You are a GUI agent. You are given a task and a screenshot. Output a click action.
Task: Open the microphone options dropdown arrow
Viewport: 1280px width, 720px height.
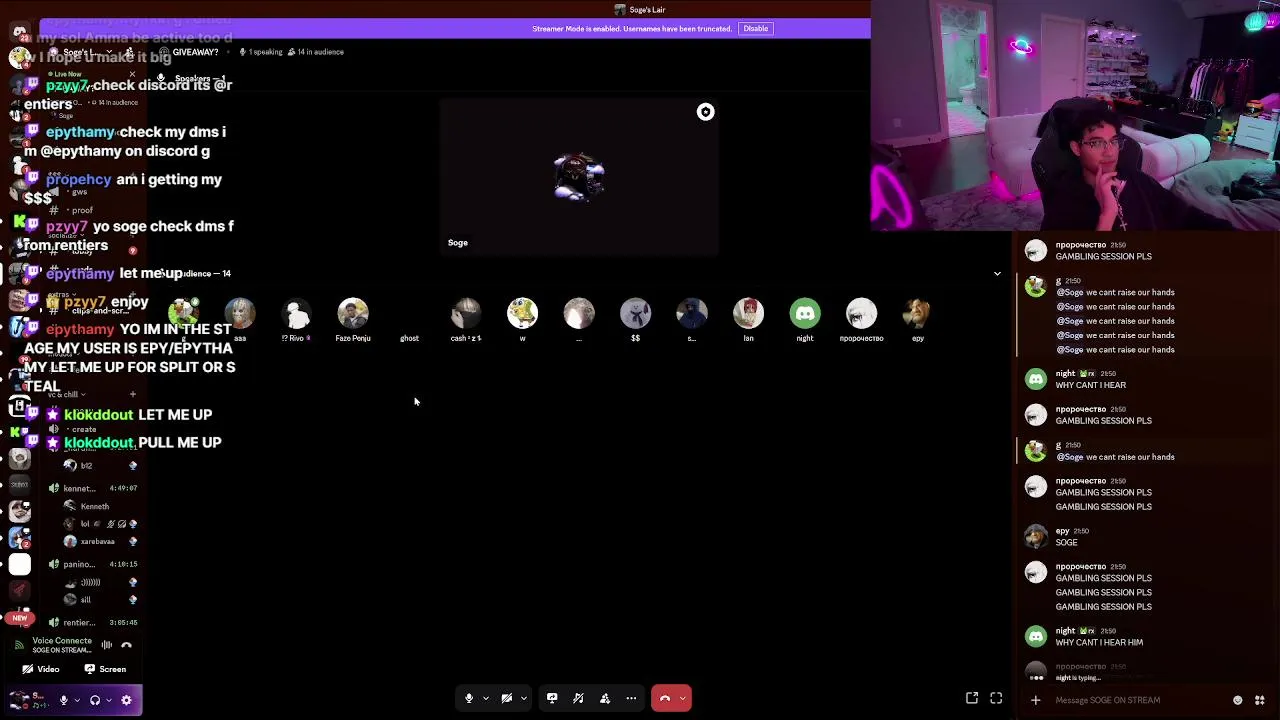coord(485,698)
